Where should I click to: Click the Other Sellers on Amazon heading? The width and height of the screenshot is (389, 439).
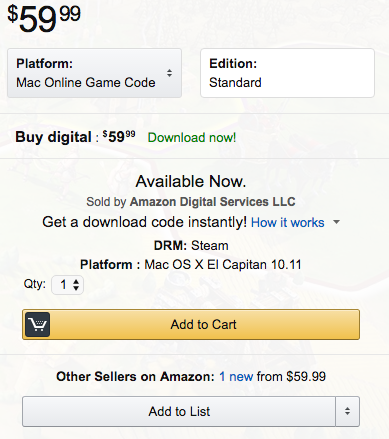[135, 376]
